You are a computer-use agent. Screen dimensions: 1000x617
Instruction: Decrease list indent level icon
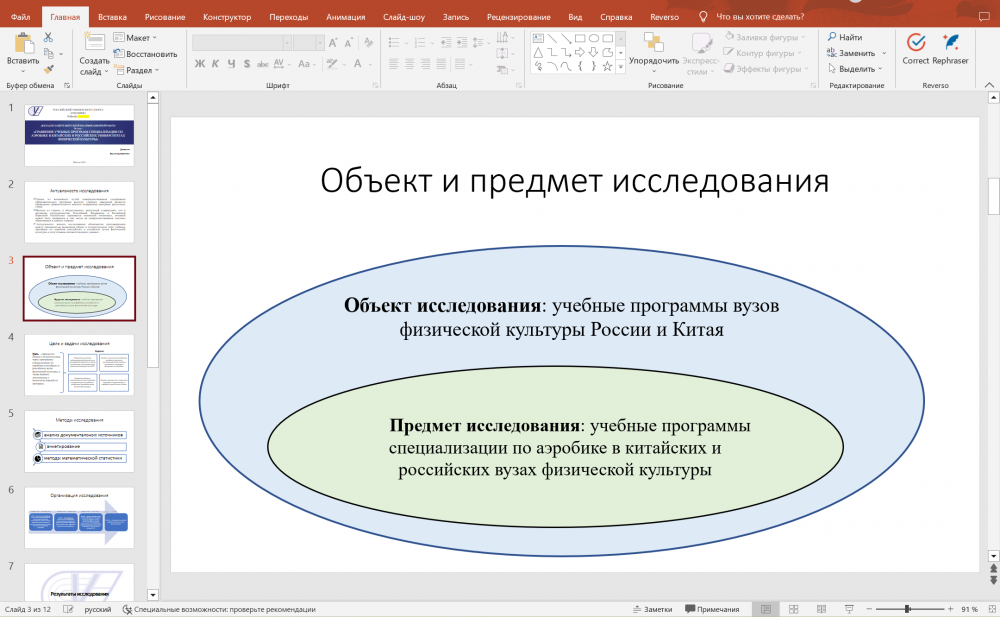(446, 43)
